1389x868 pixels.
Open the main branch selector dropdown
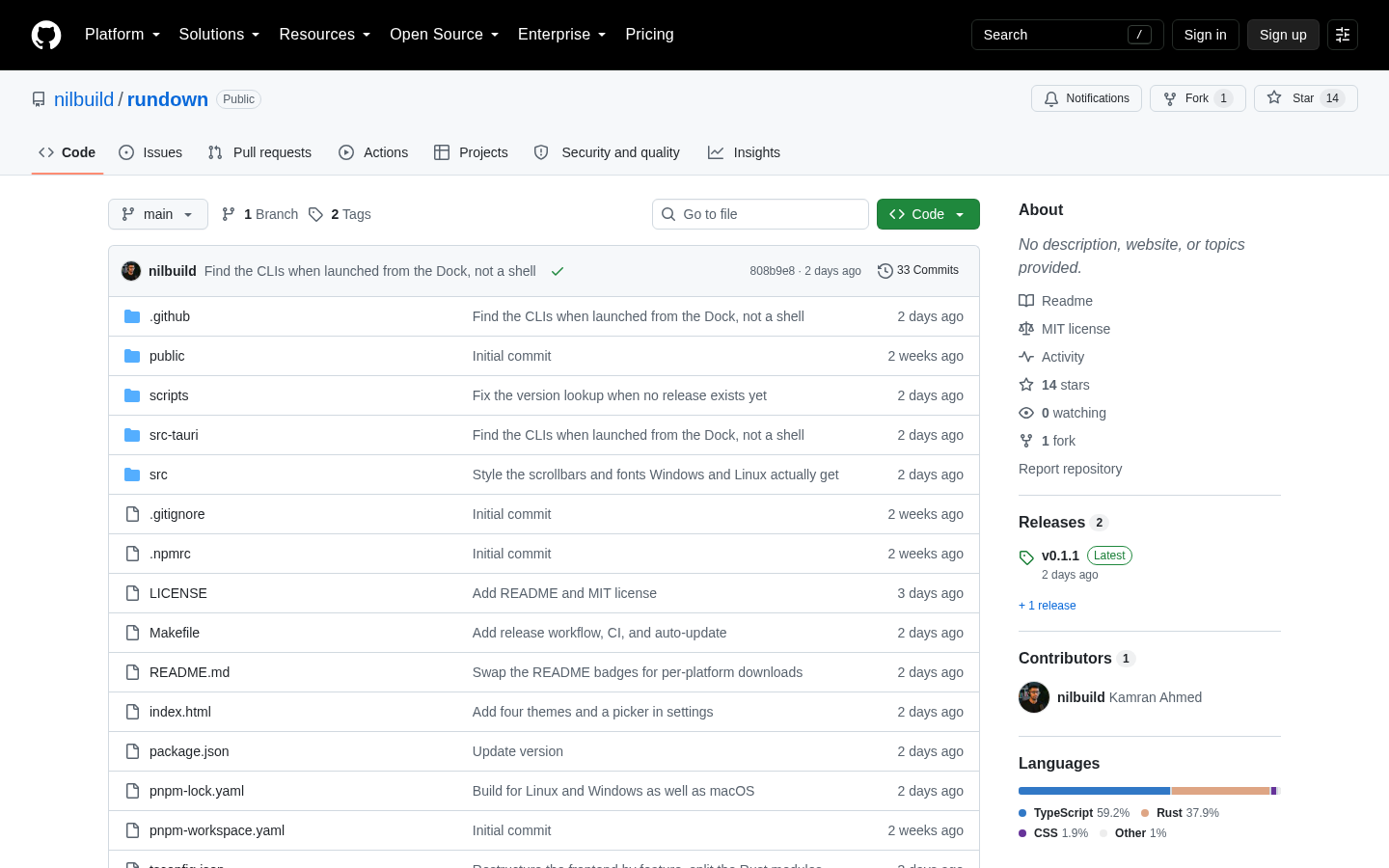coord(158,214)
